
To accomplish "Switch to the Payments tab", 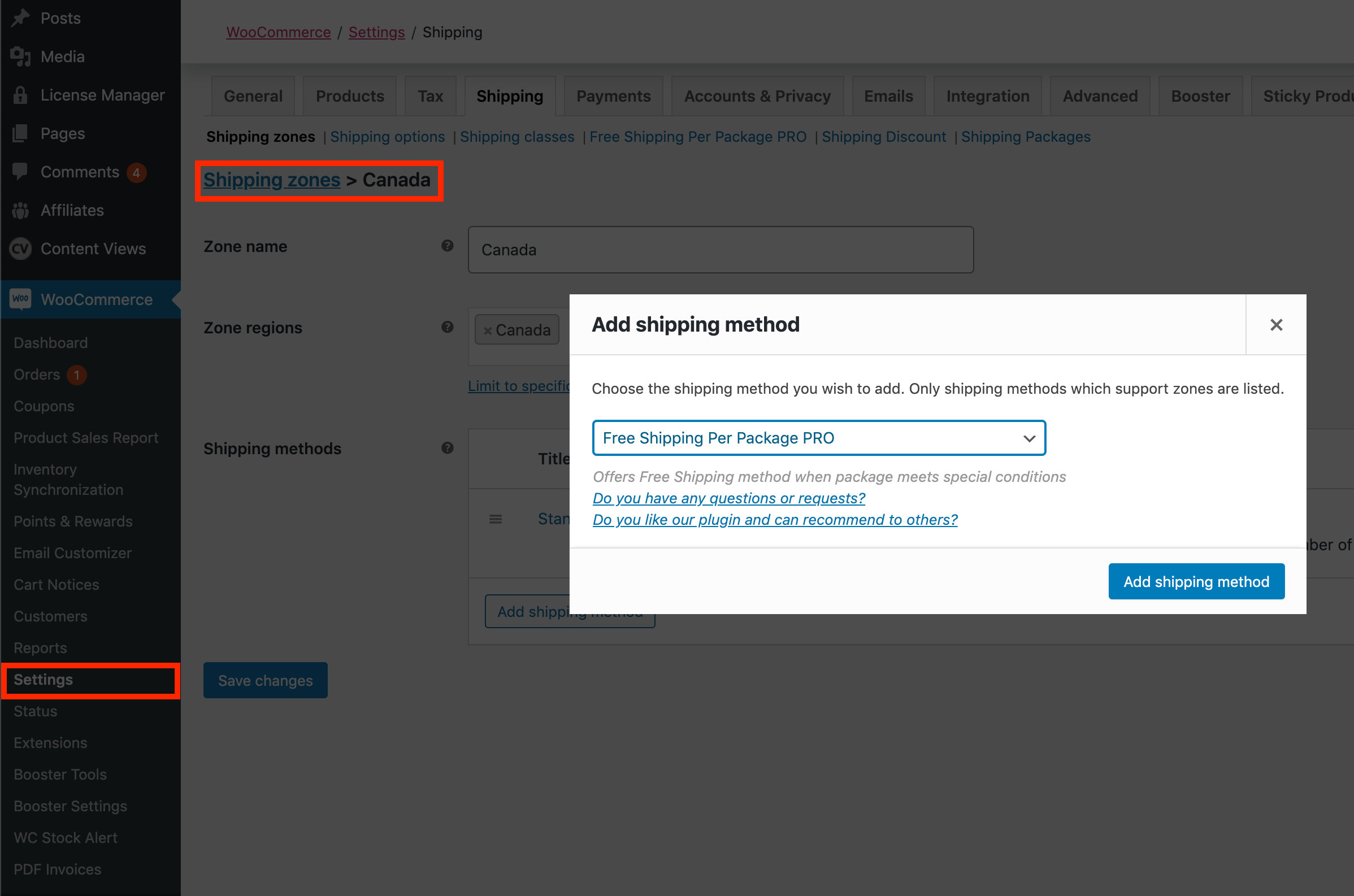I will pos(613,96).
